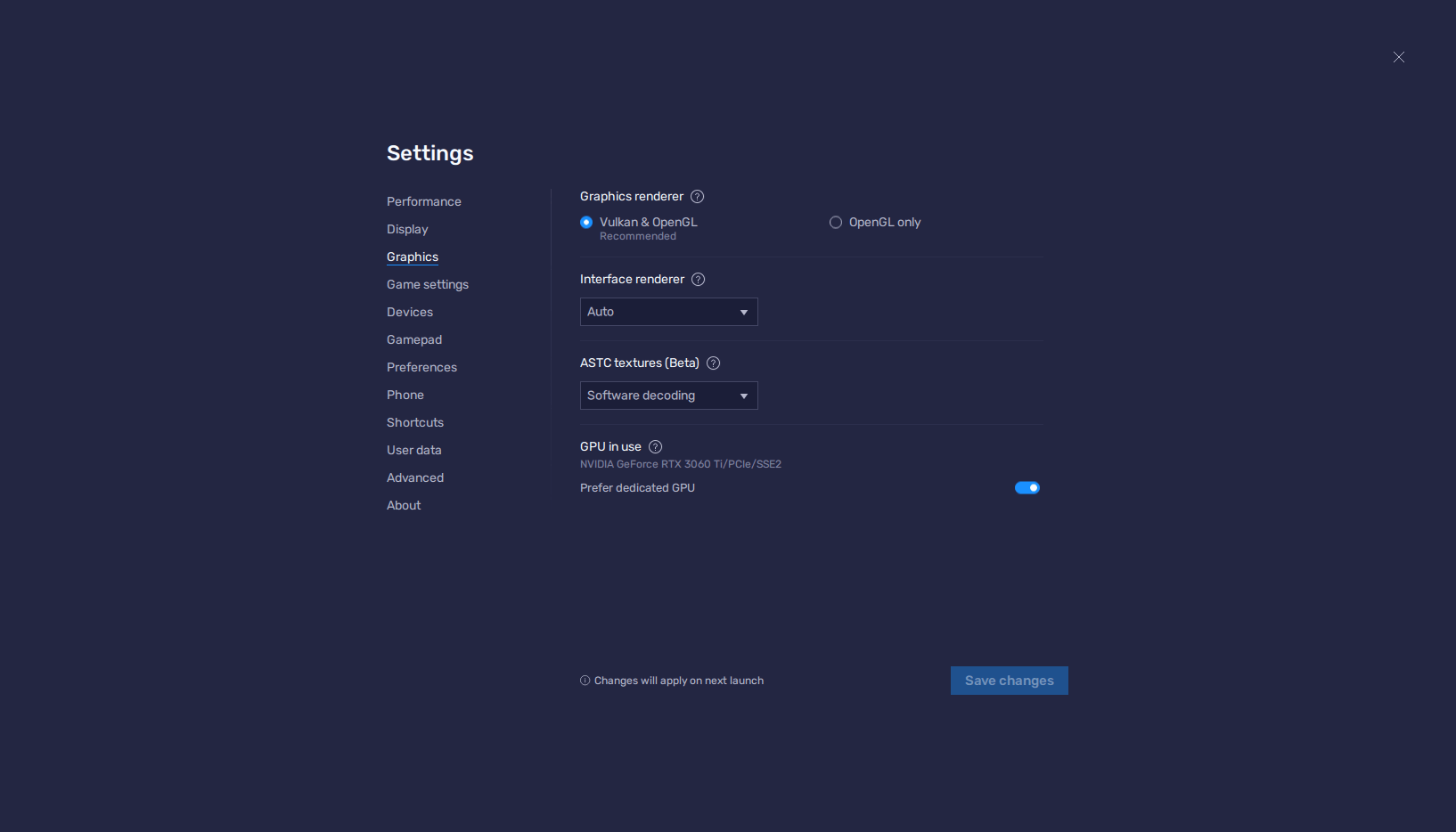Go to Gamepad settings
Image resolution: width=1456 pixels, height=832 pixels.
pyautogui.click(x=414, y=340)
